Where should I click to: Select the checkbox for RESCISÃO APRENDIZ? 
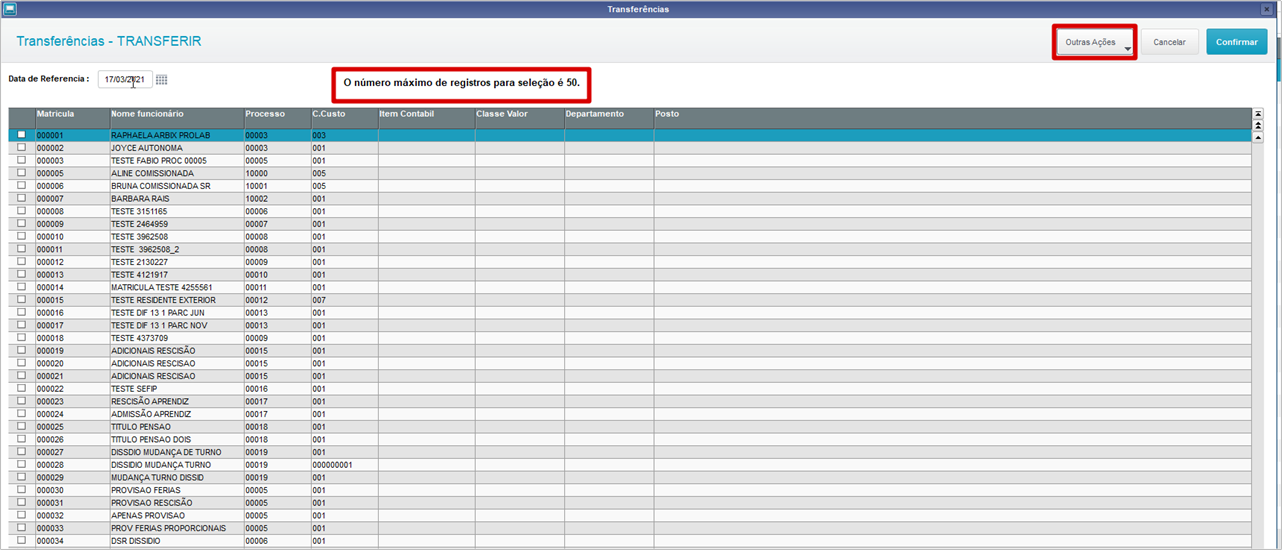21,401
